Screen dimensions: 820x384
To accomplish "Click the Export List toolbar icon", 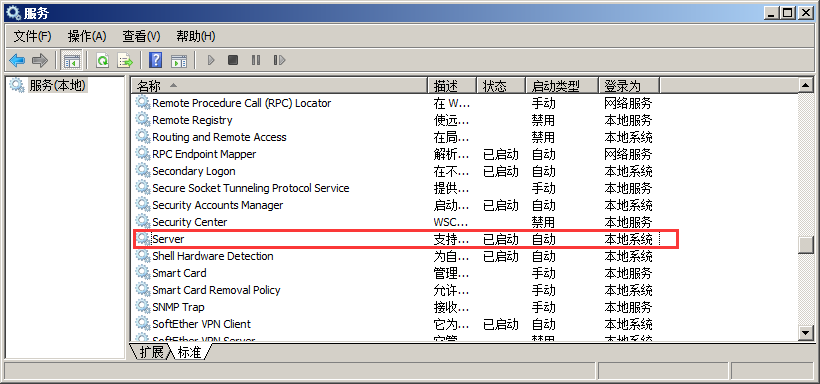I will pos(126,60).
